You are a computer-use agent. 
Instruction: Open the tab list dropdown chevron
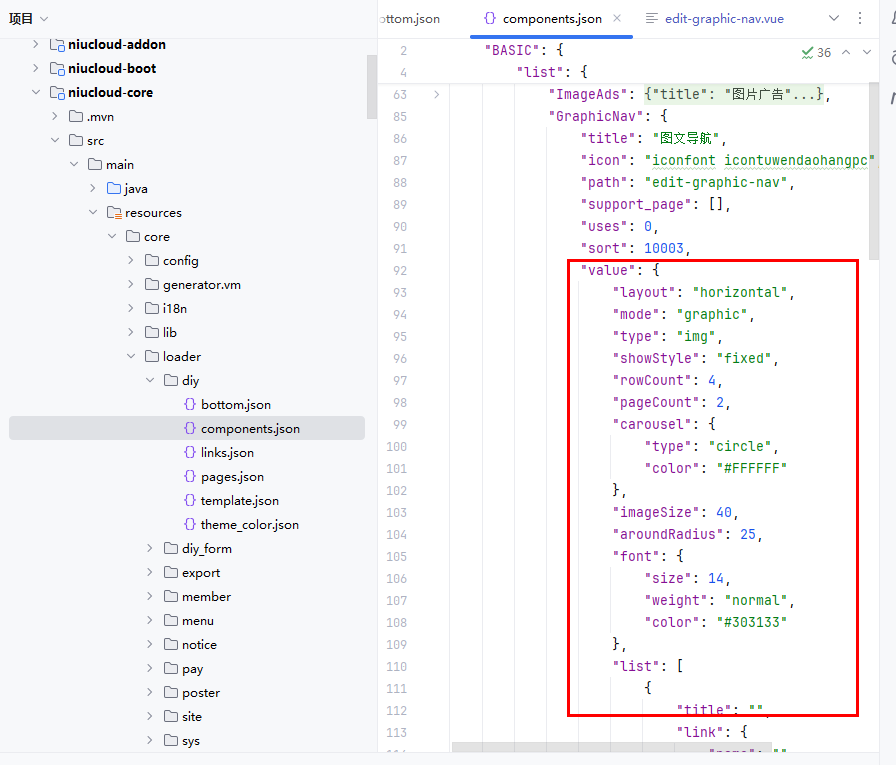point(834,18)
